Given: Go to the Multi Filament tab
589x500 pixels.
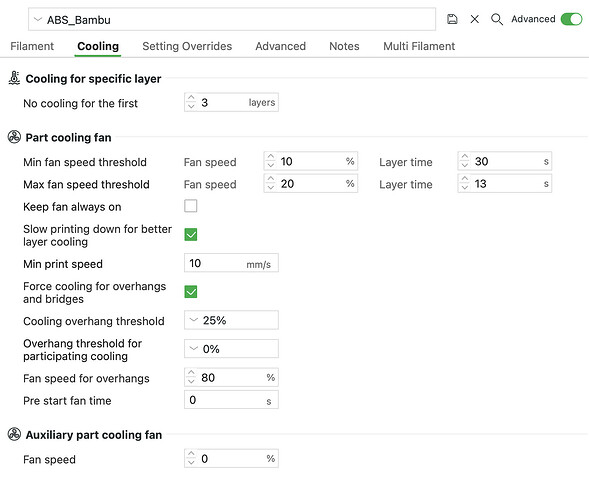Looking at the screenshot, I should click(x=419, y=46).
